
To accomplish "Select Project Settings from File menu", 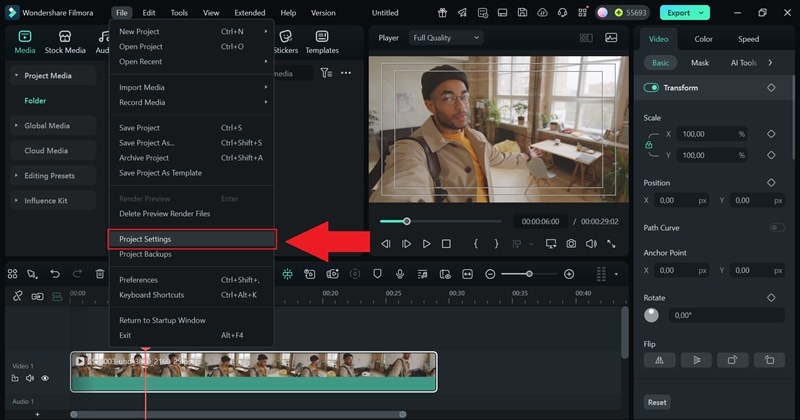I will click(x=192, y=239).
